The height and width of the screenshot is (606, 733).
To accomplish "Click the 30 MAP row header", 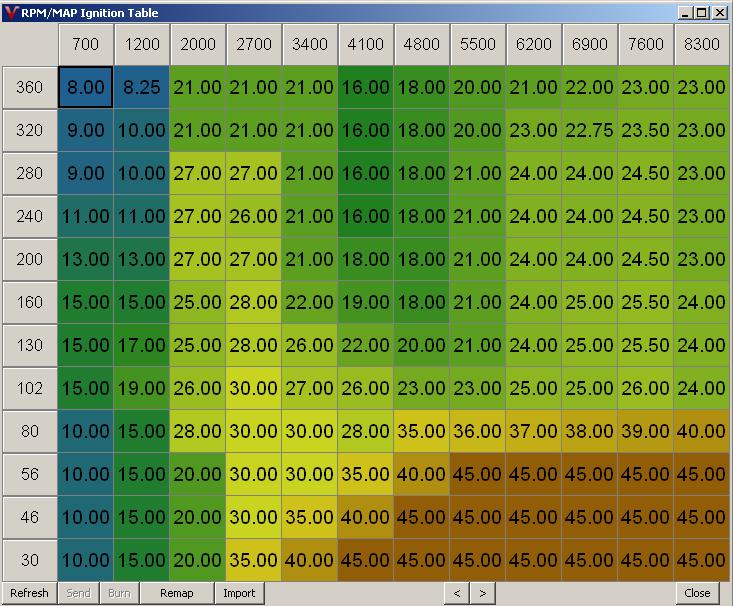I will [30, 560].
